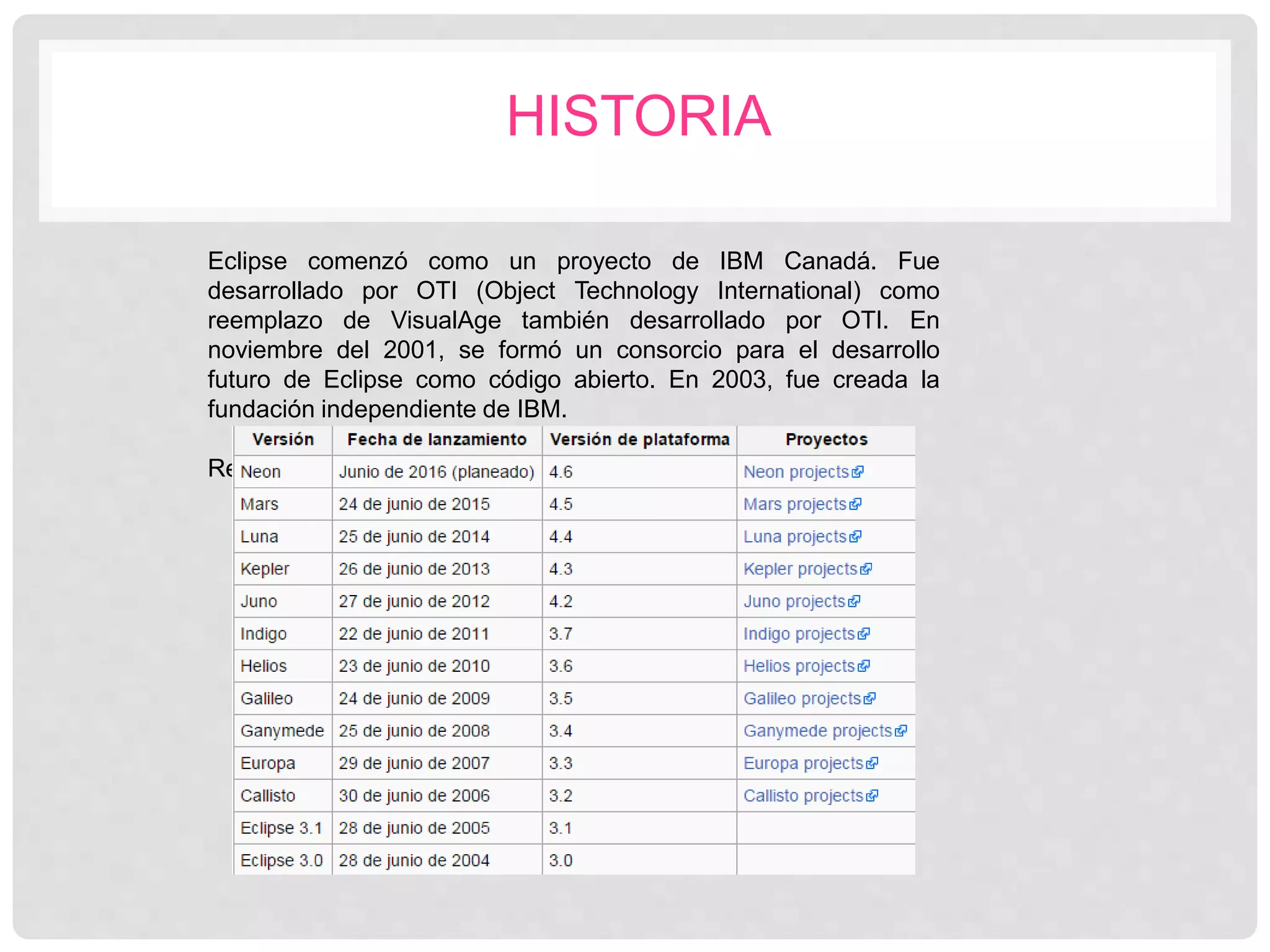
Task: Click '22 de junio de 2011' cell
Action: click(x=437, y=634)
